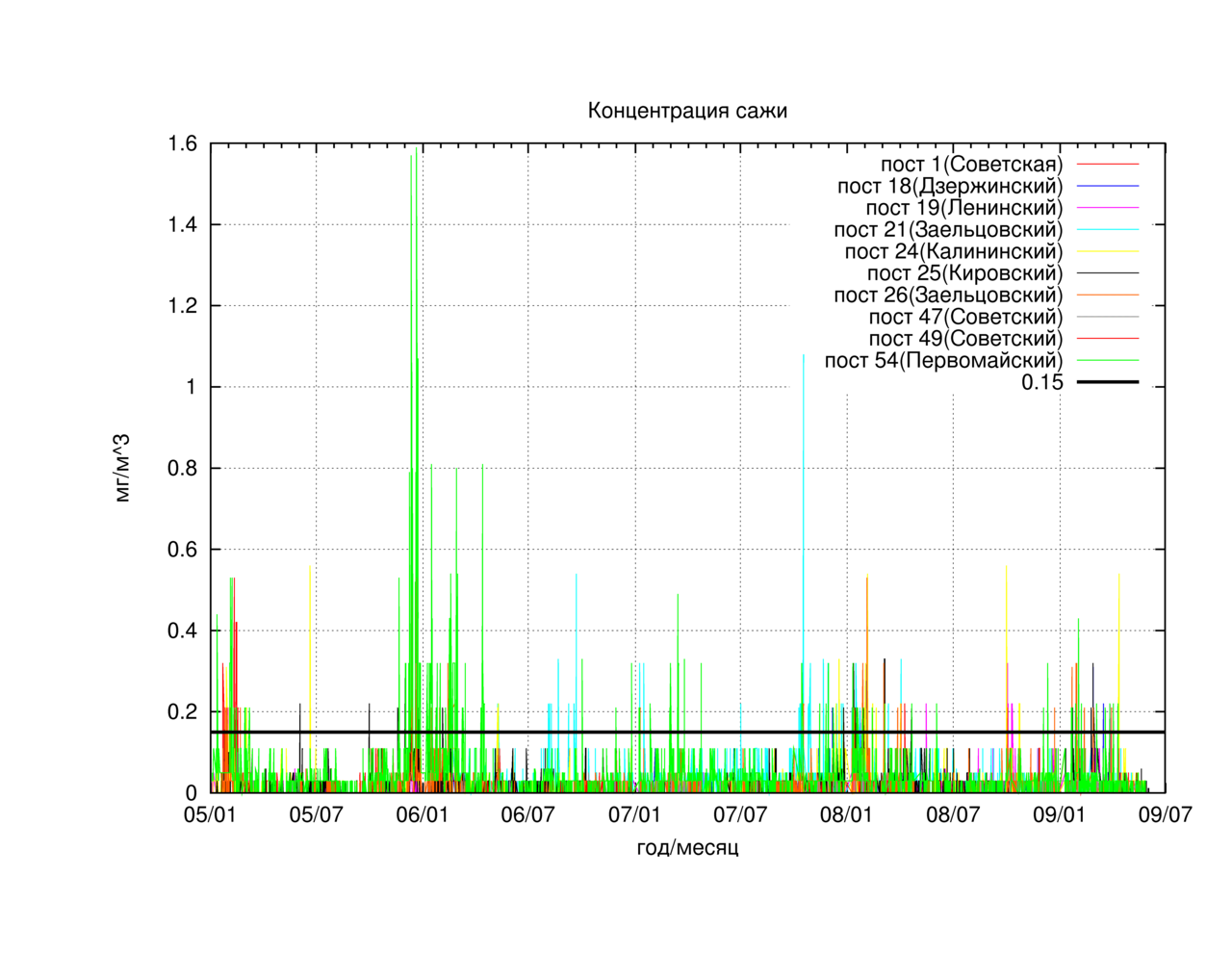Click the 05/01 x-axis tick label
Viewport: 1232px width, 953px height.
click(x=210, y=814)
